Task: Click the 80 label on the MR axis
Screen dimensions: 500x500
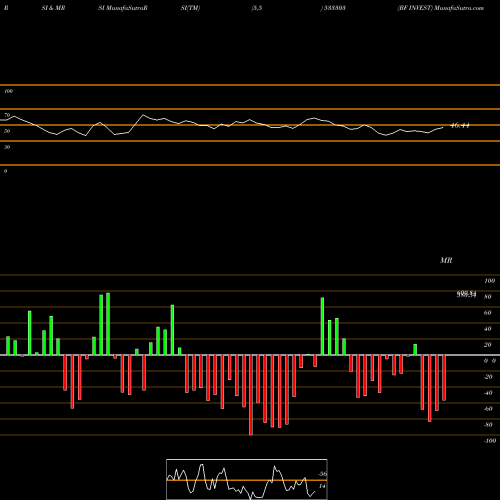Action: point(488,297)
